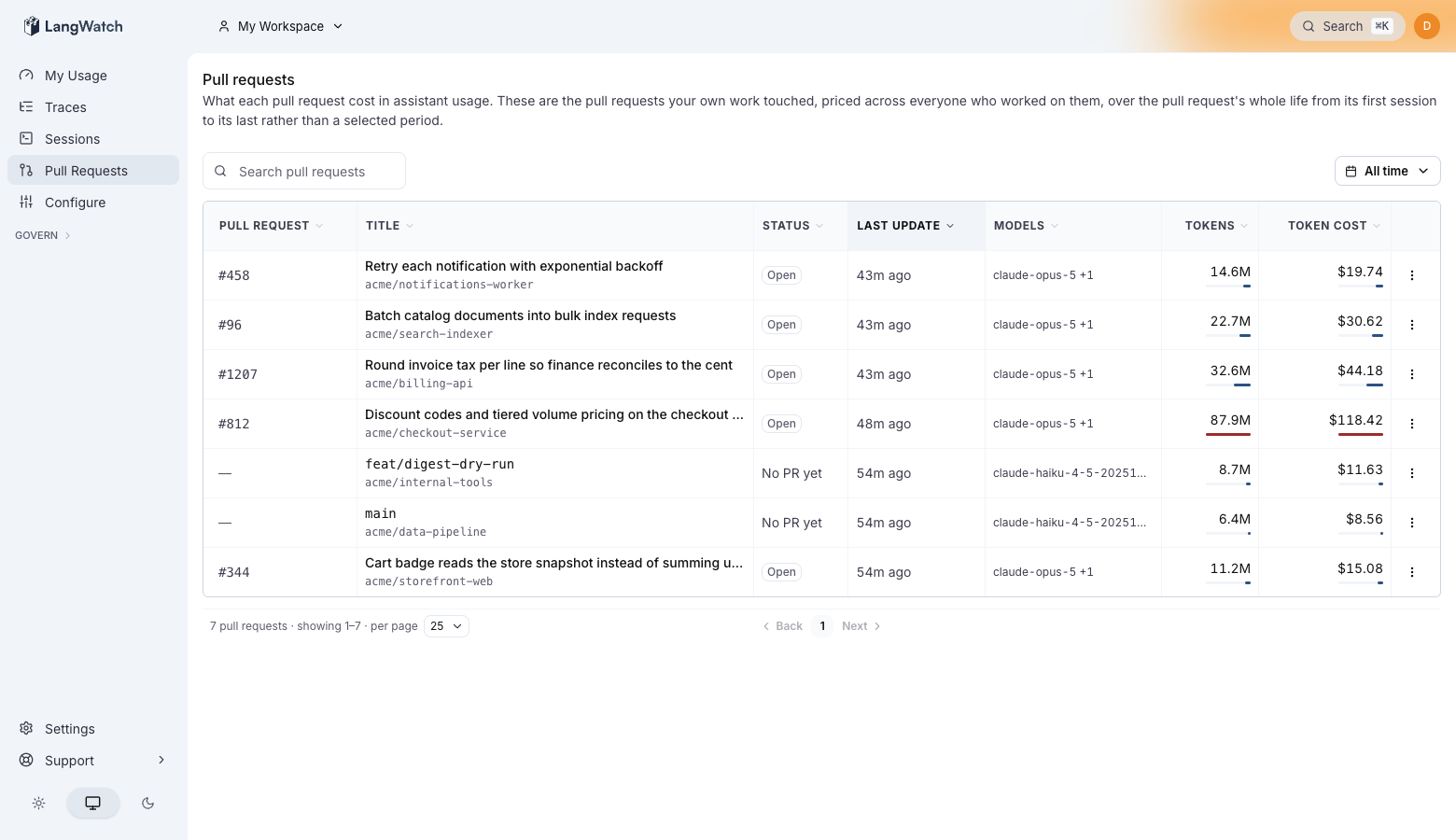Sort by TITLE column header

389,226
